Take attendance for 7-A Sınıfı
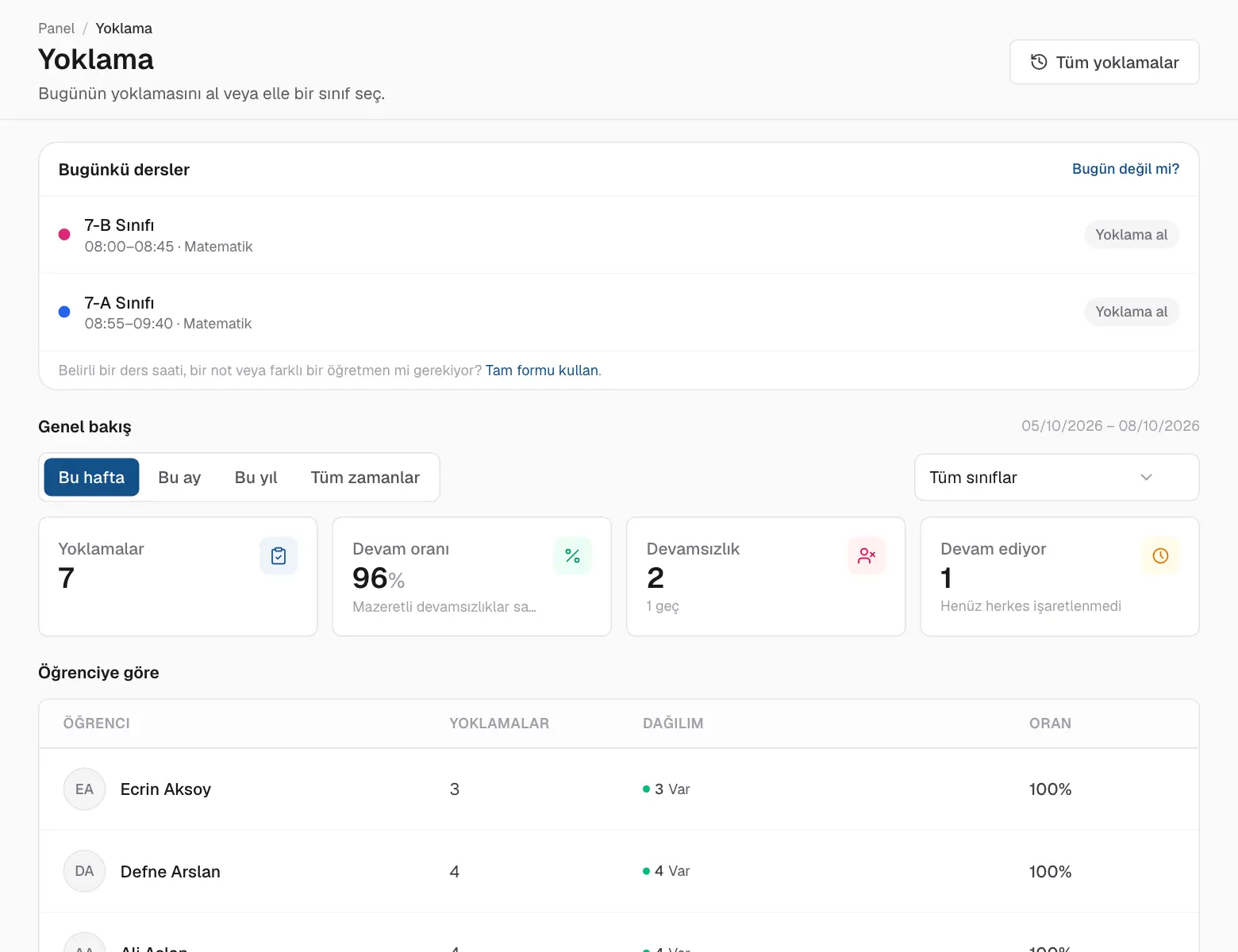 1131,312
